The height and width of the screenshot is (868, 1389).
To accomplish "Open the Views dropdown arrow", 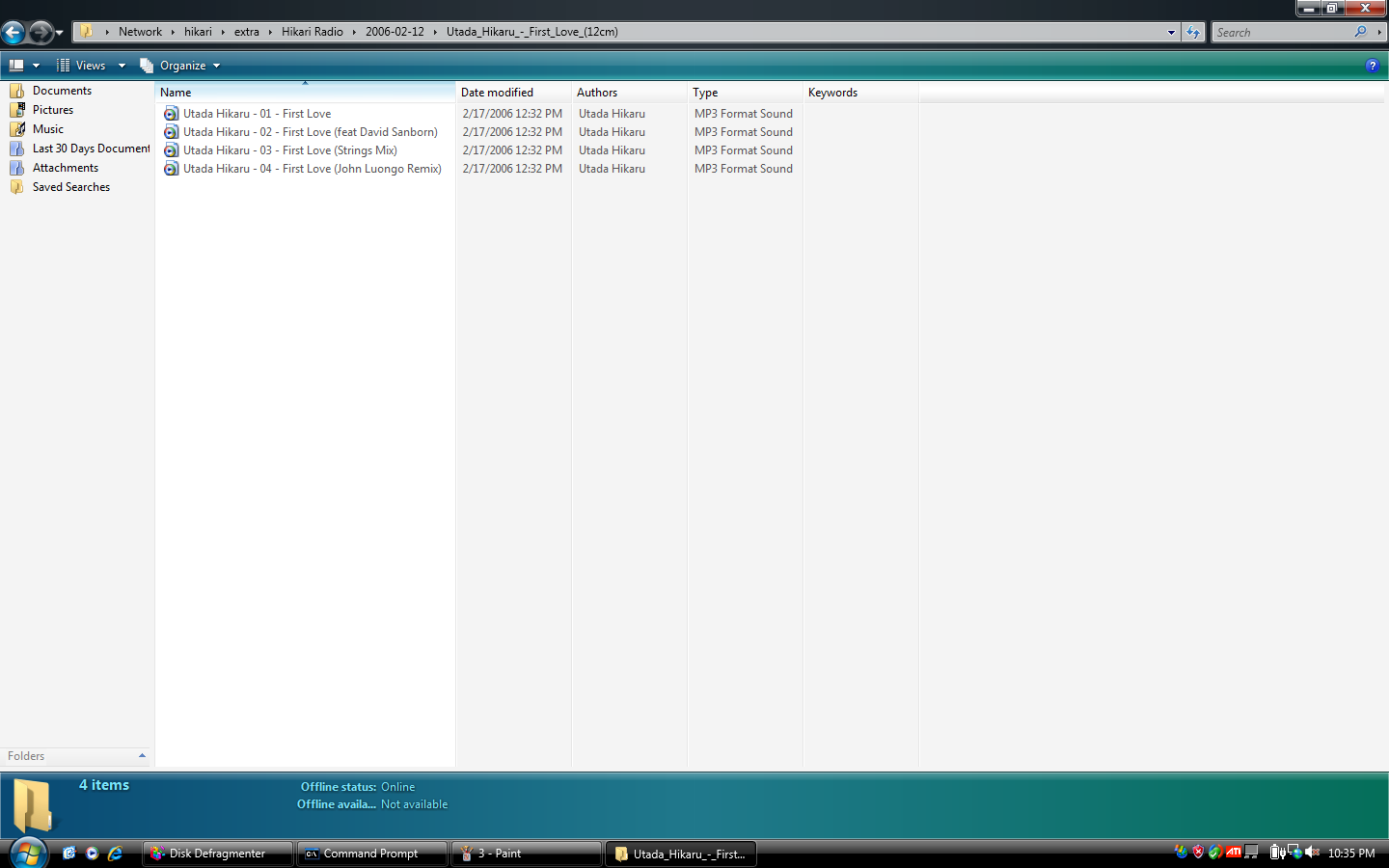I will pos(122,66).
